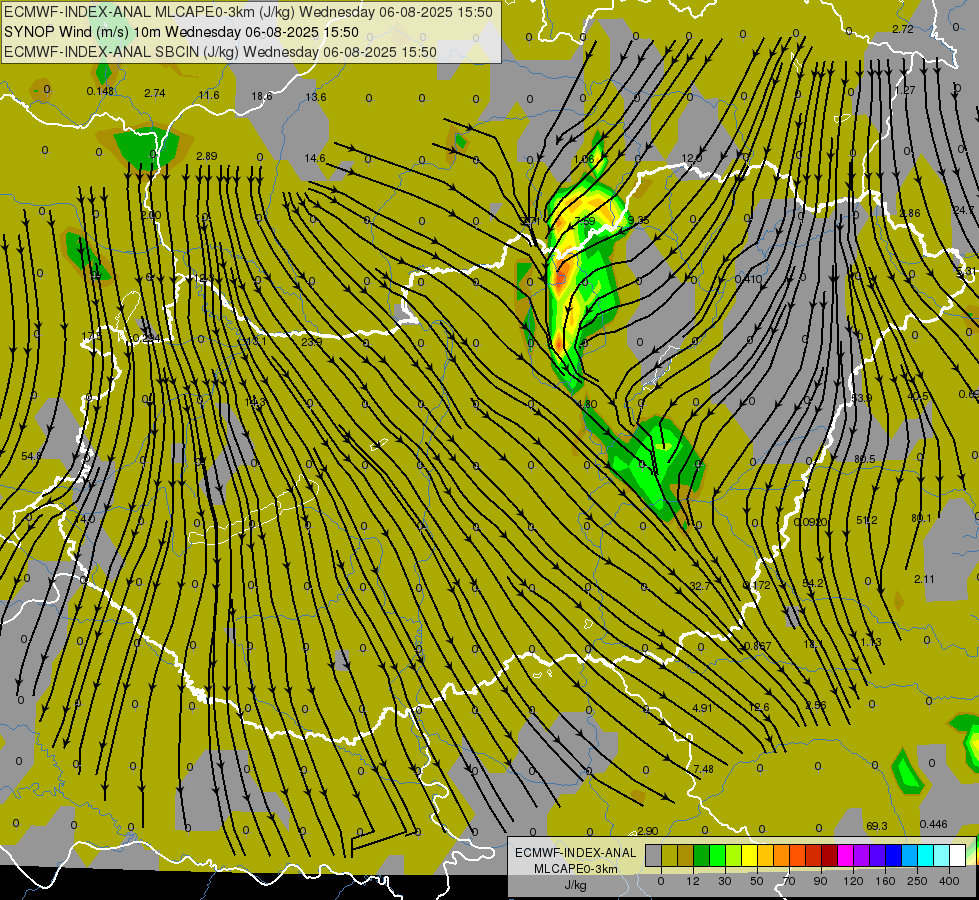Click legend tick label 90
Screen dimensions: 979x900
[x=820, y=881]
